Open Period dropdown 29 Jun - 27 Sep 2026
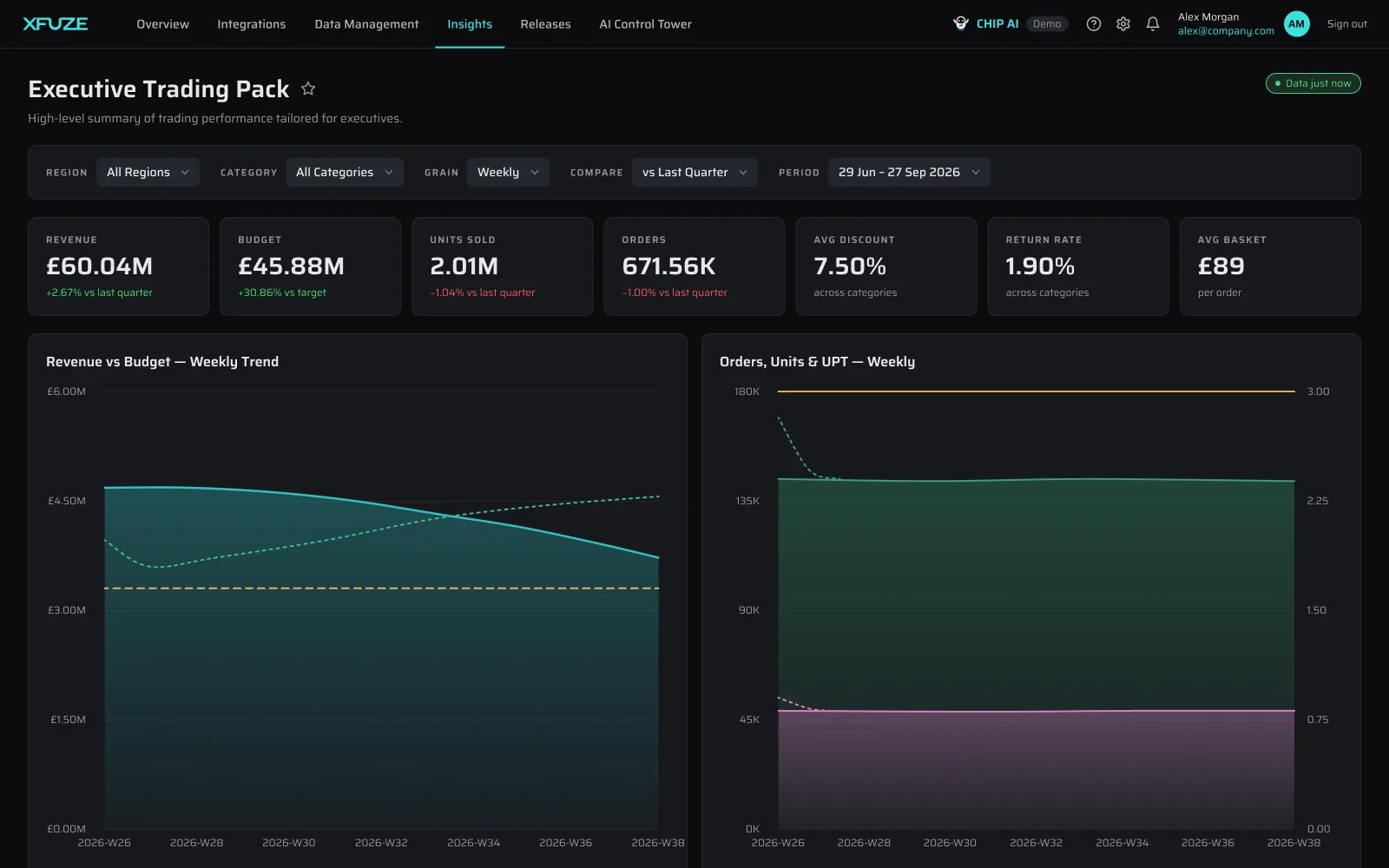 click(x=909, y=172)
